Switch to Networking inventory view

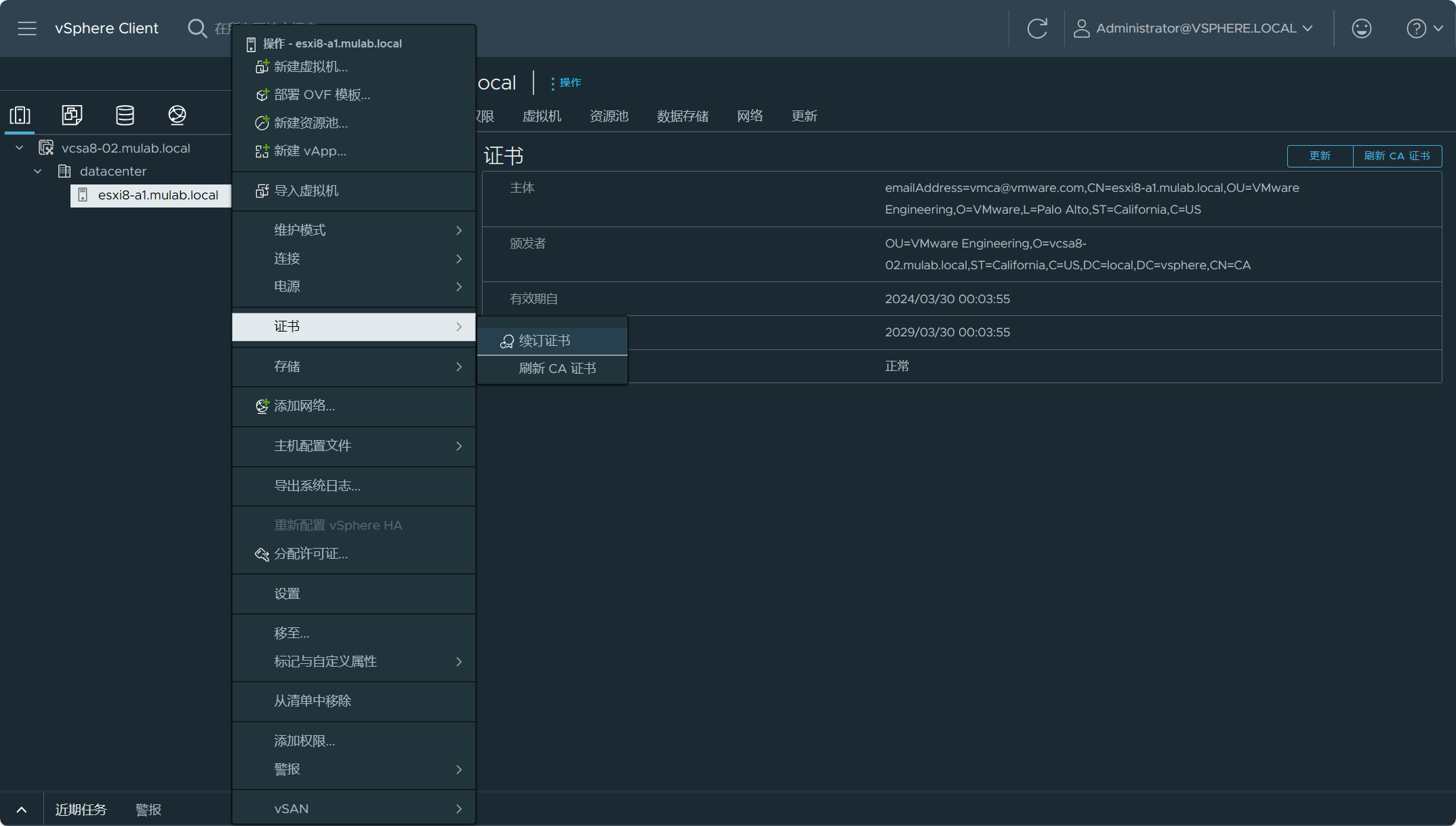pyautogui.click(x=177, y=115)
